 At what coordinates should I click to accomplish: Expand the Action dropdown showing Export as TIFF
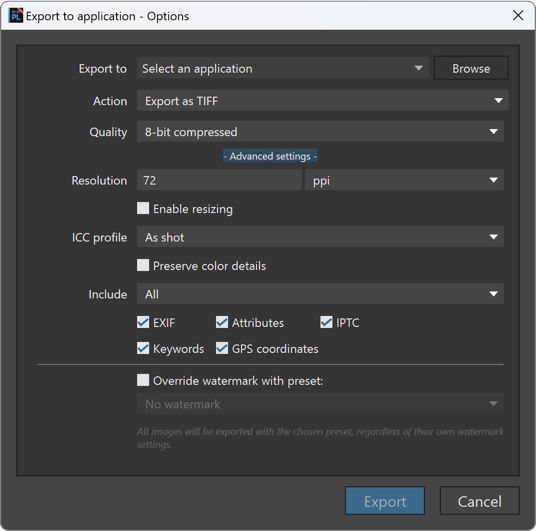click(x=323, y=101)
